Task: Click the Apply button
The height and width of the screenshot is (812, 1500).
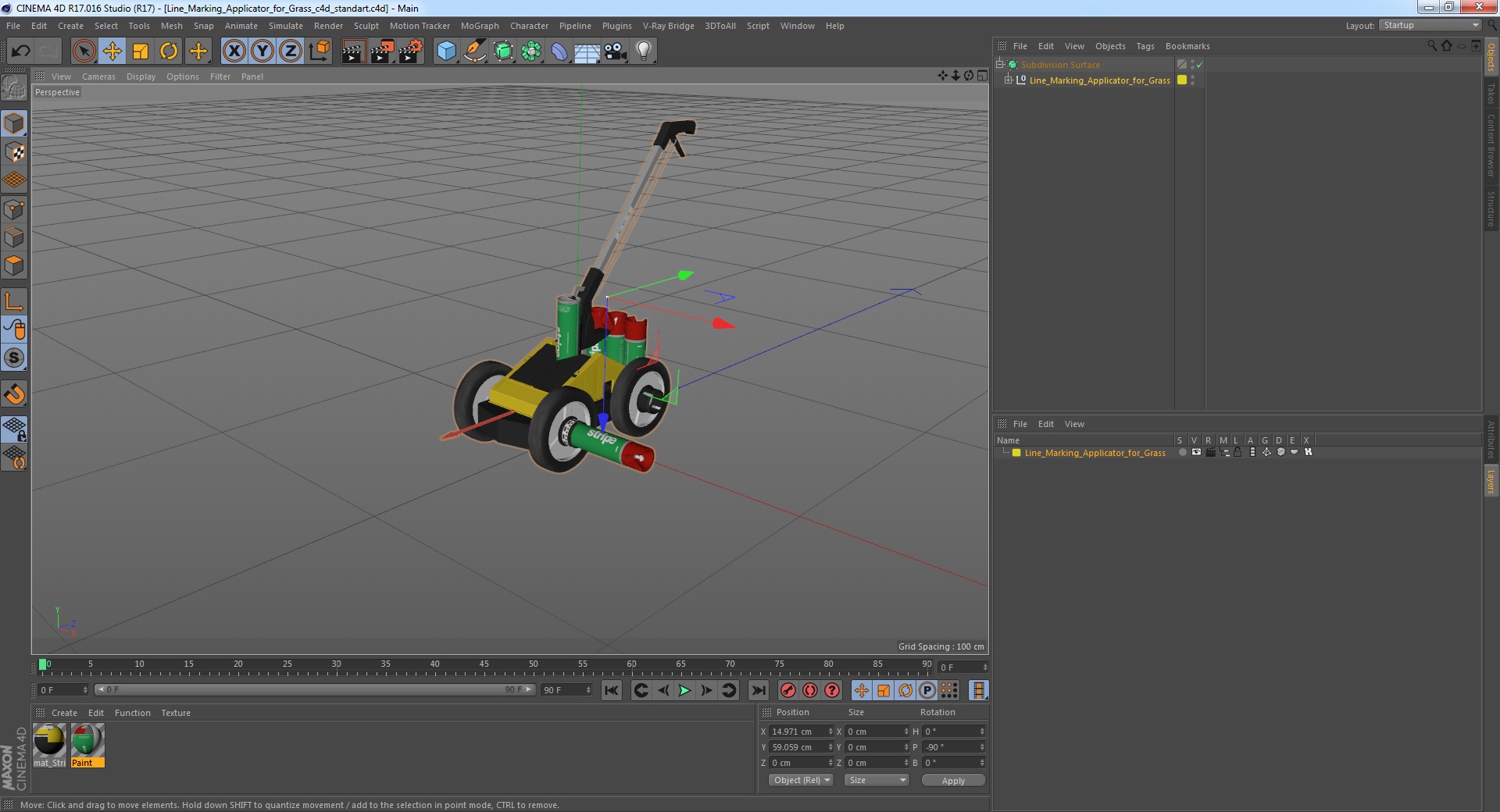Action: [953, 780]
